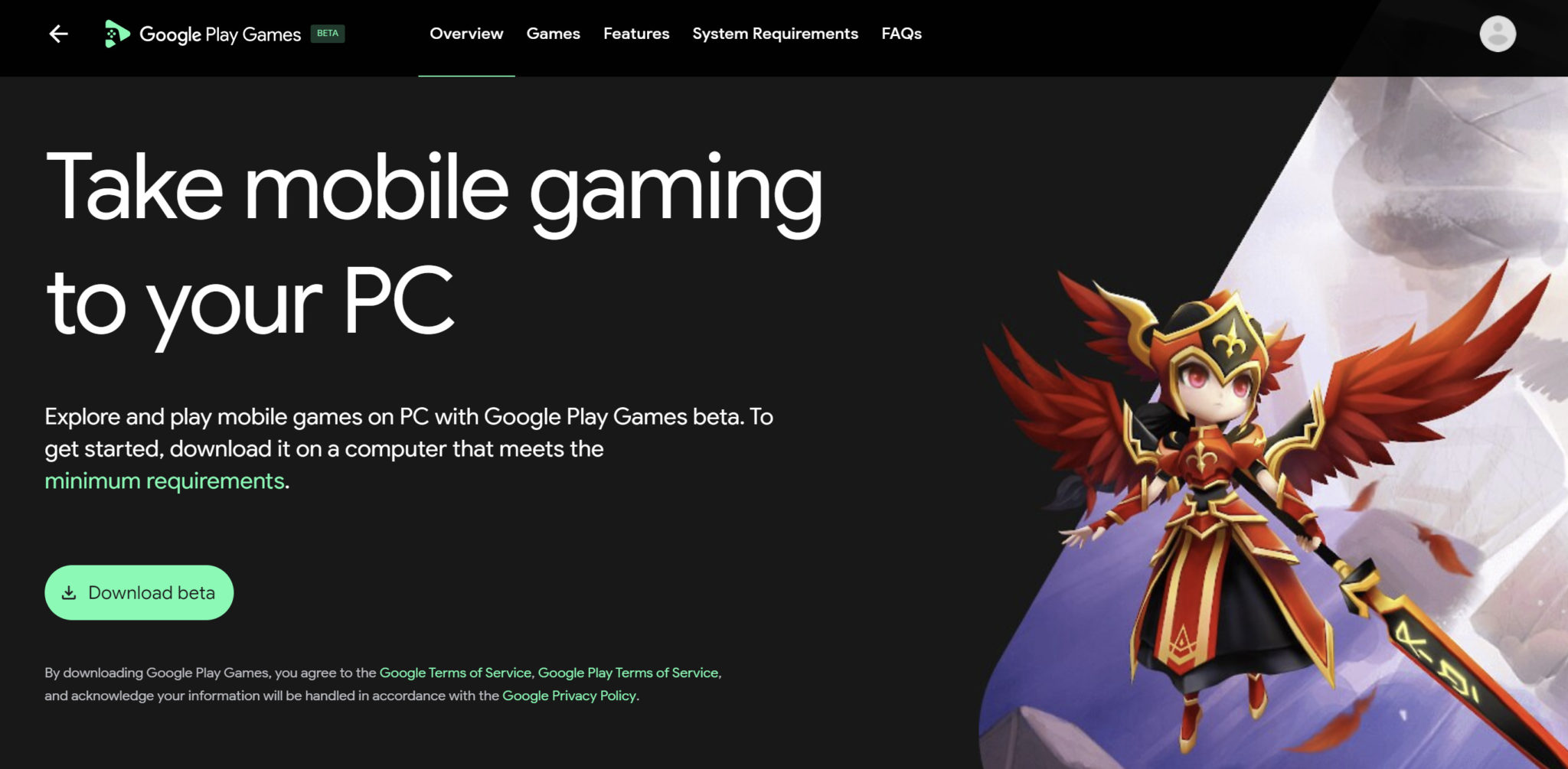
Task: Click the 'Explore and play mobile games' paragraph
Action: pos(409,448)
